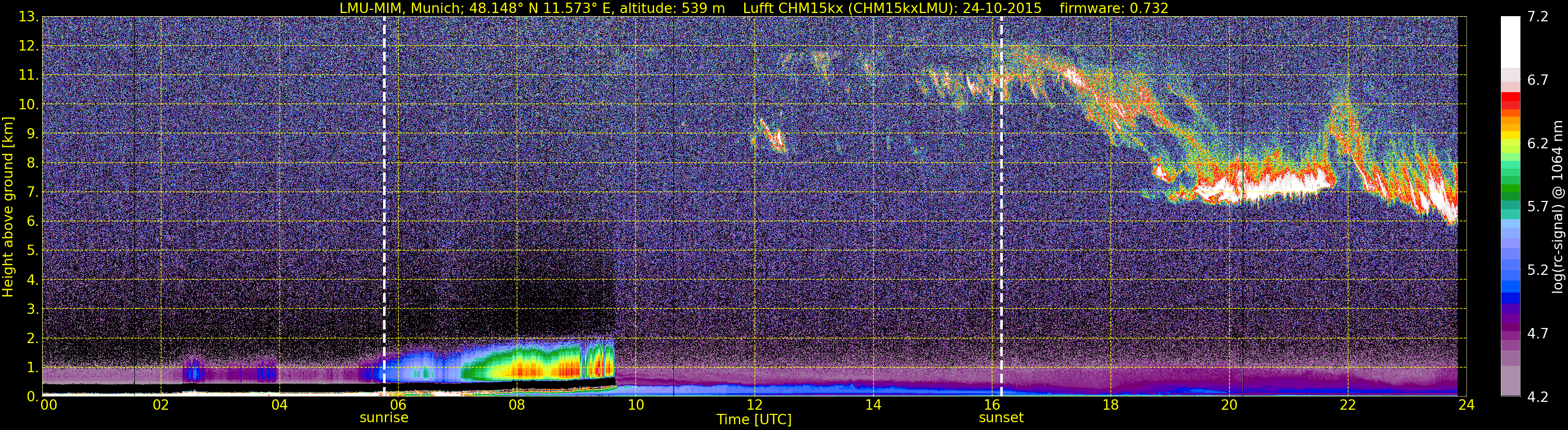Click the x-axis tick label '20'

pyautogui.click(x=1229, y=404)
